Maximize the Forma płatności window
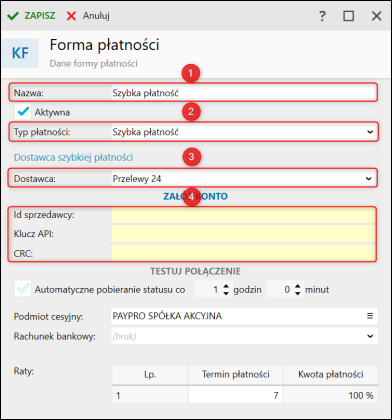Screen dimensions: 392x420 click(349, 16)
